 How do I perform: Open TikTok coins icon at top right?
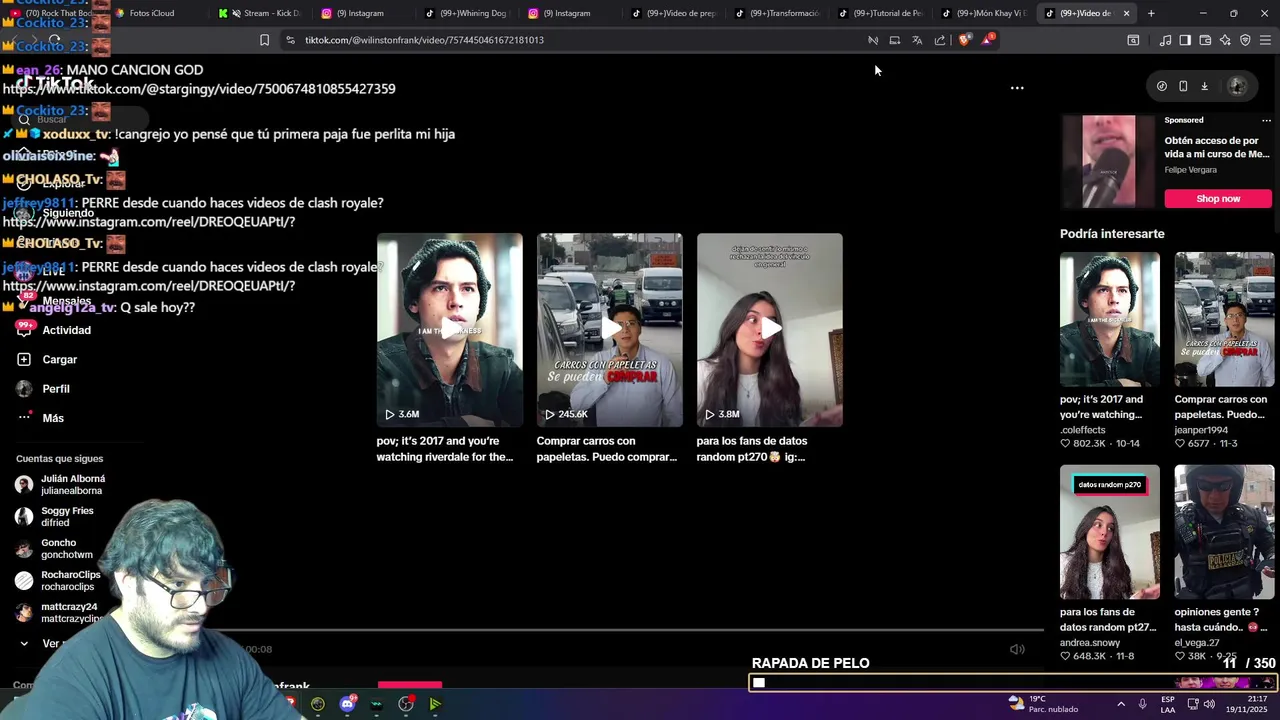[1161, 86]
